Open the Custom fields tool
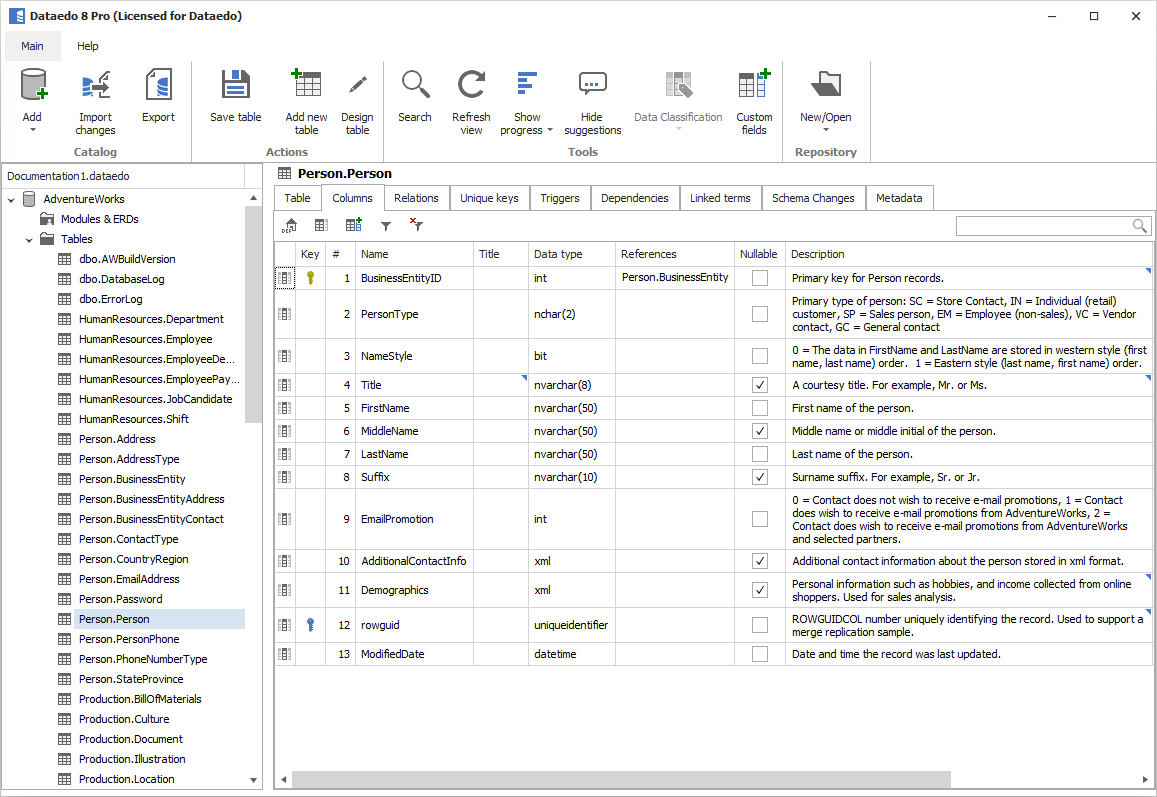 click(x=754, y=87)
